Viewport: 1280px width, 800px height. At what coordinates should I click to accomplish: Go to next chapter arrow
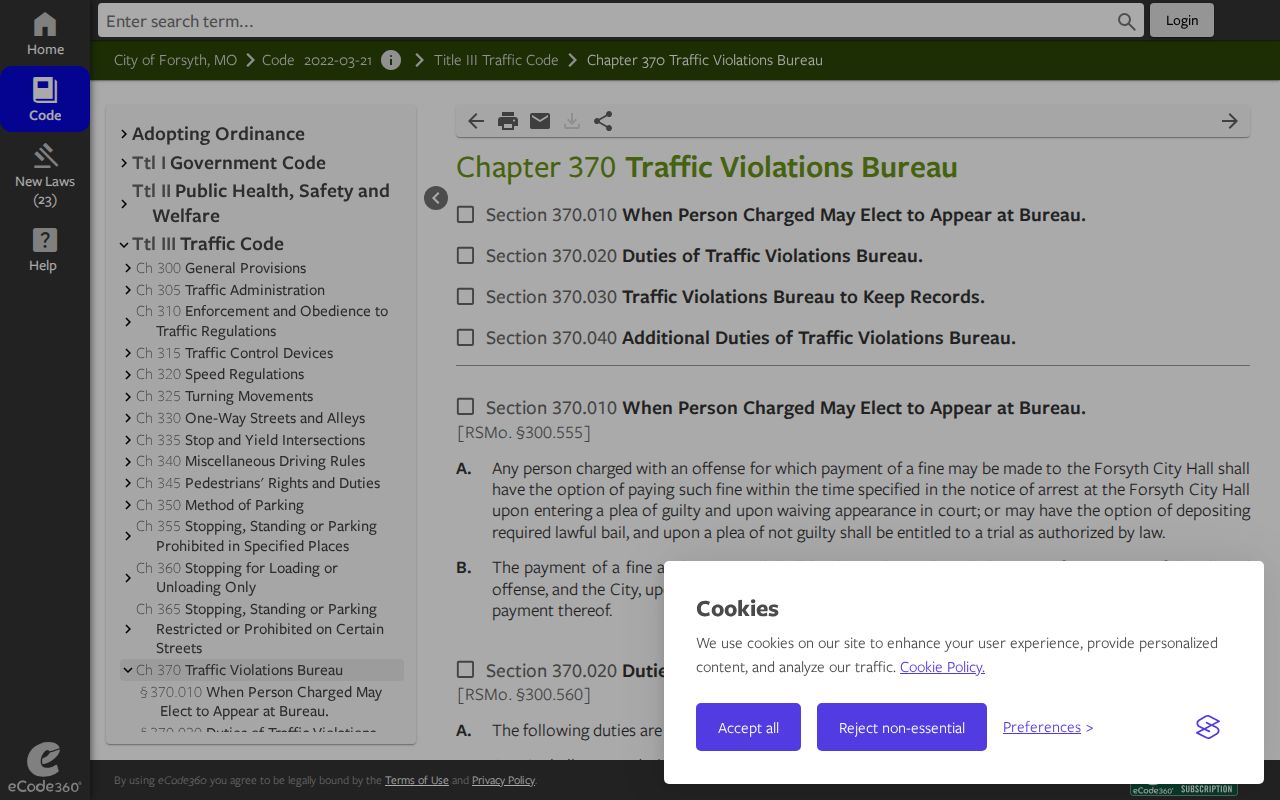[1230, 121]
